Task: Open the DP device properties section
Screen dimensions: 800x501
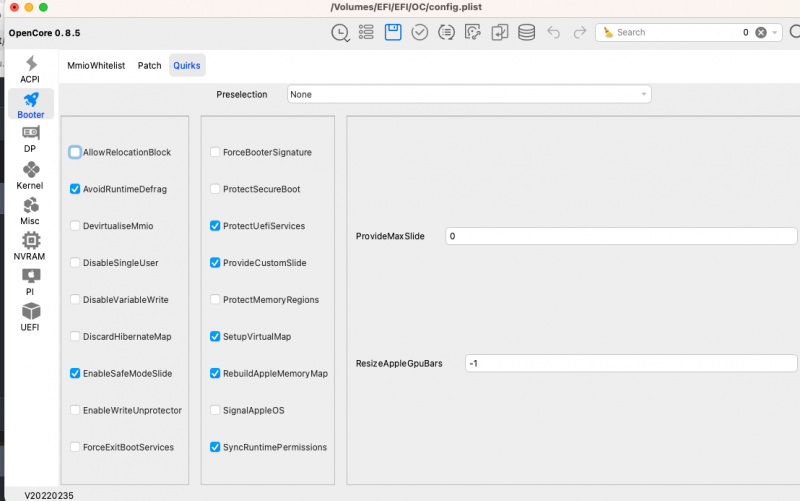Action: 30,139
